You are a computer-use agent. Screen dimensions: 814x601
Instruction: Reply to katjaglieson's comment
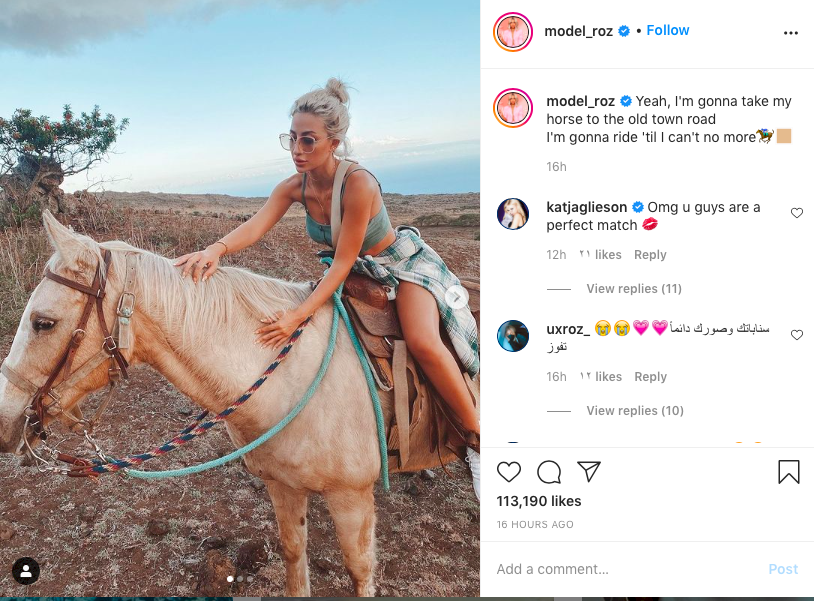click(x=650, y=255)
